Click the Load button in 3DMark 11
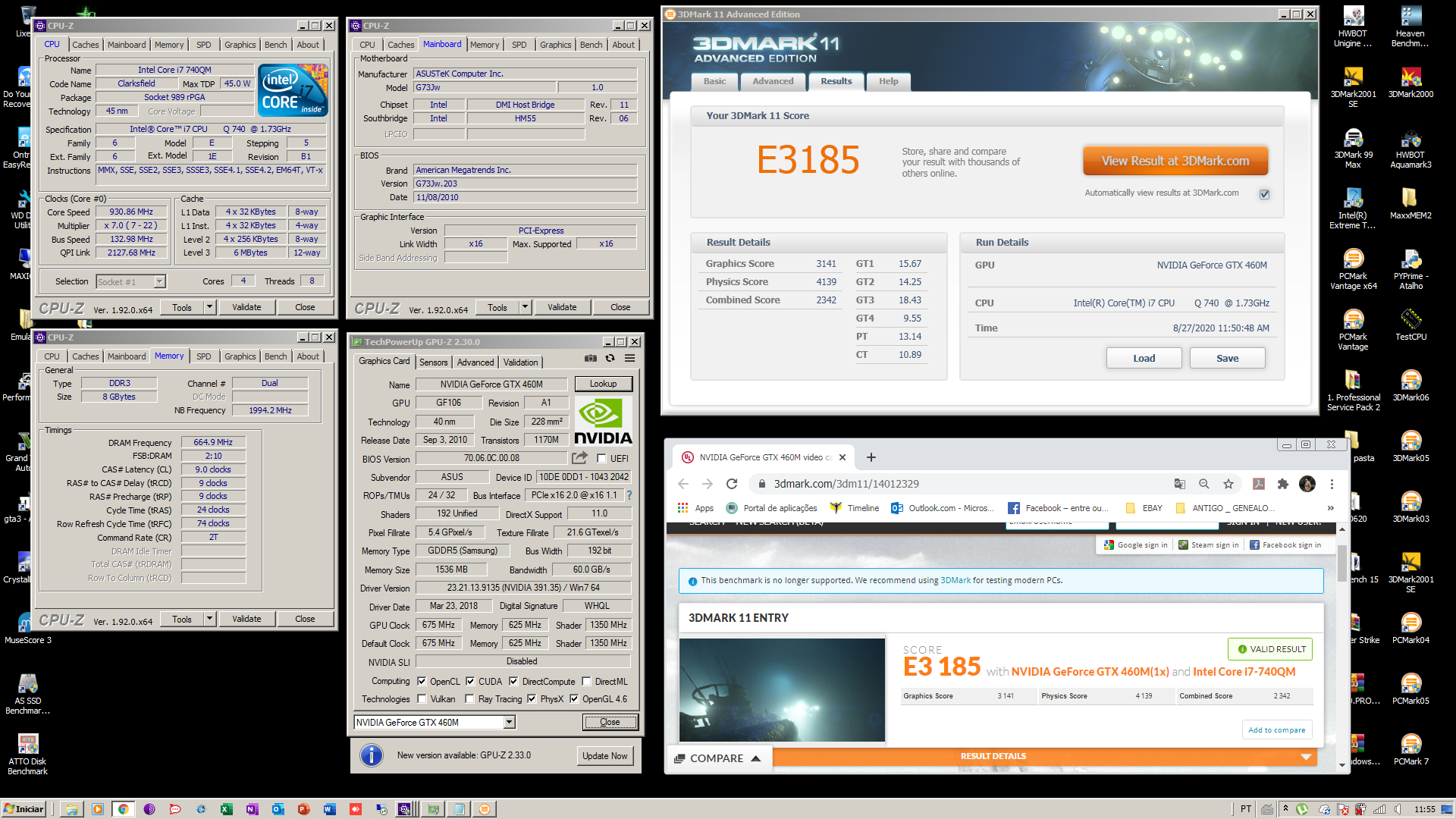Image resolution: width=1456 pixels, height=819 pixels. click(1144, 358)
